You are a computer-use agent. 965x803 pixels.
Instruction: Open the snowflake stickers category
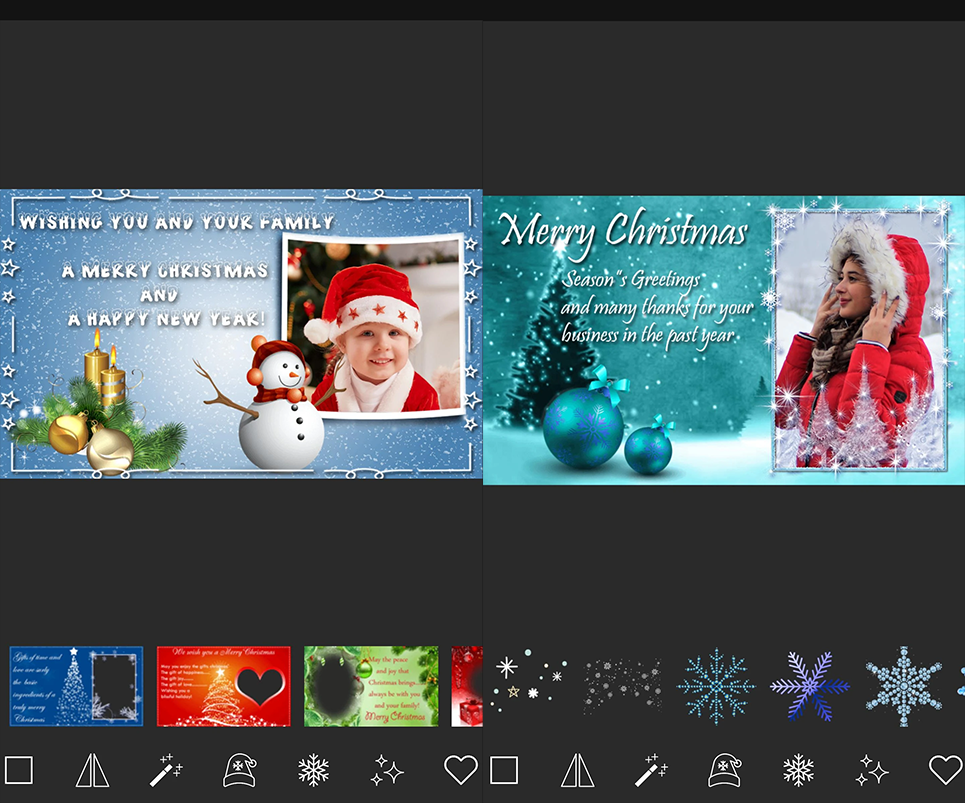pyautogui.click(x=312, y=769)
